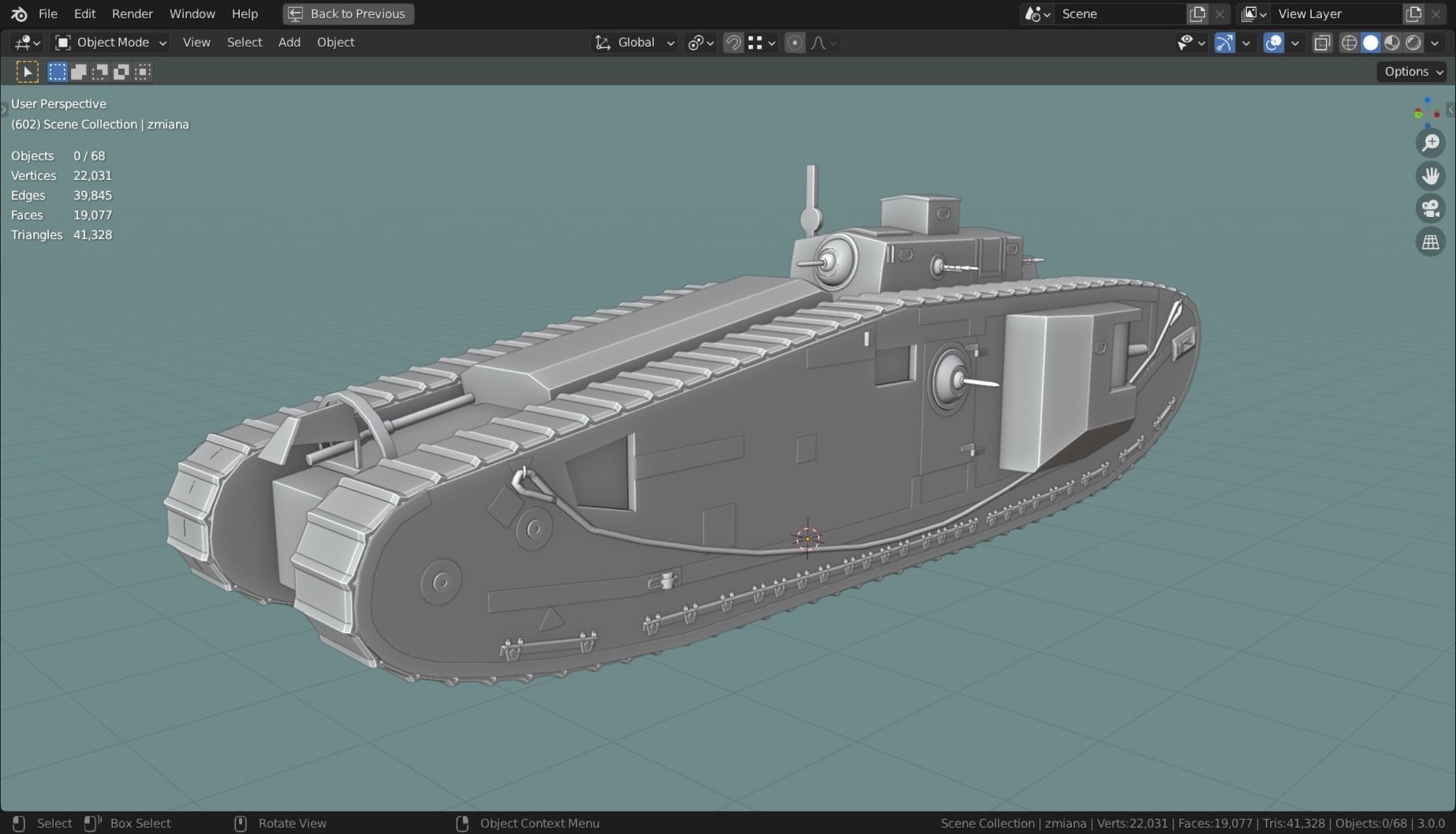Choose Extend selection mode icon
Screen dimensions: 1456x834
pos(78,72)
